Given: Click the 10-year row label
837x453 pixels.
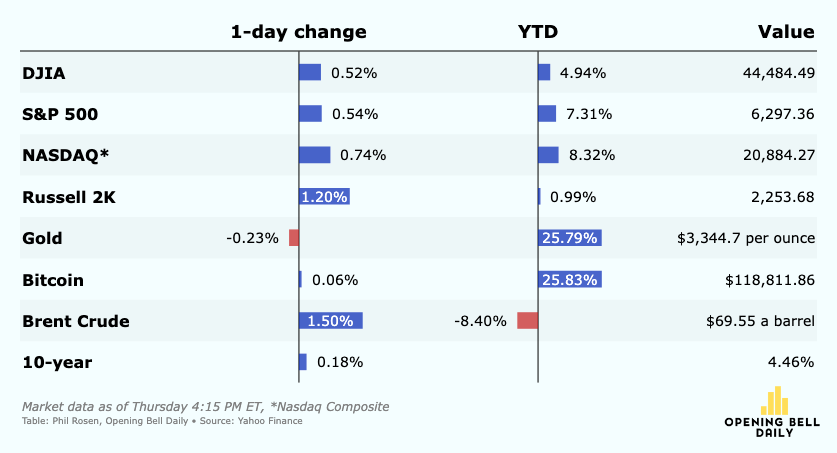Looking at the screenshot, I should click(57, 362).
